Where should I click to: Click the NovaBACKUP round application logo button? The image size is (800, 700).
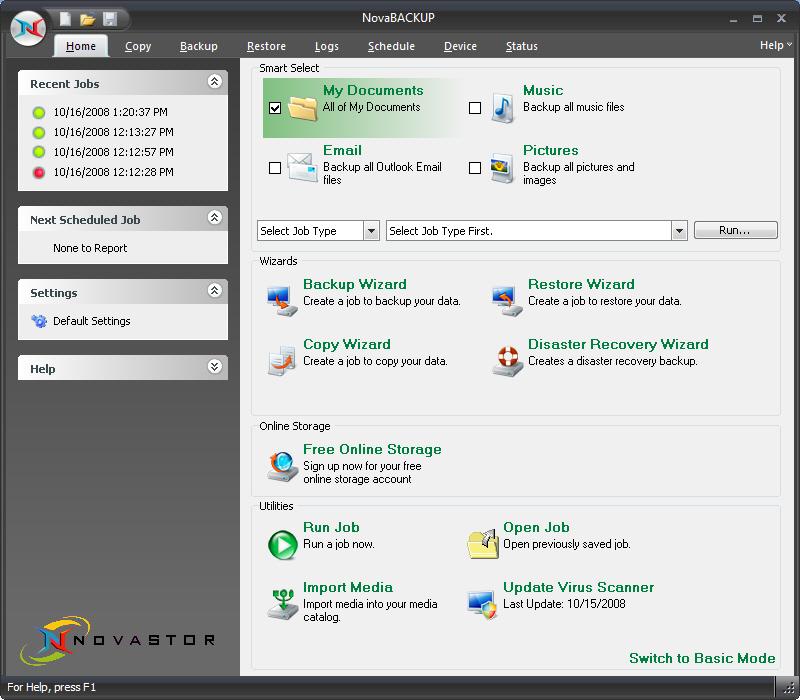click(29, 28)
